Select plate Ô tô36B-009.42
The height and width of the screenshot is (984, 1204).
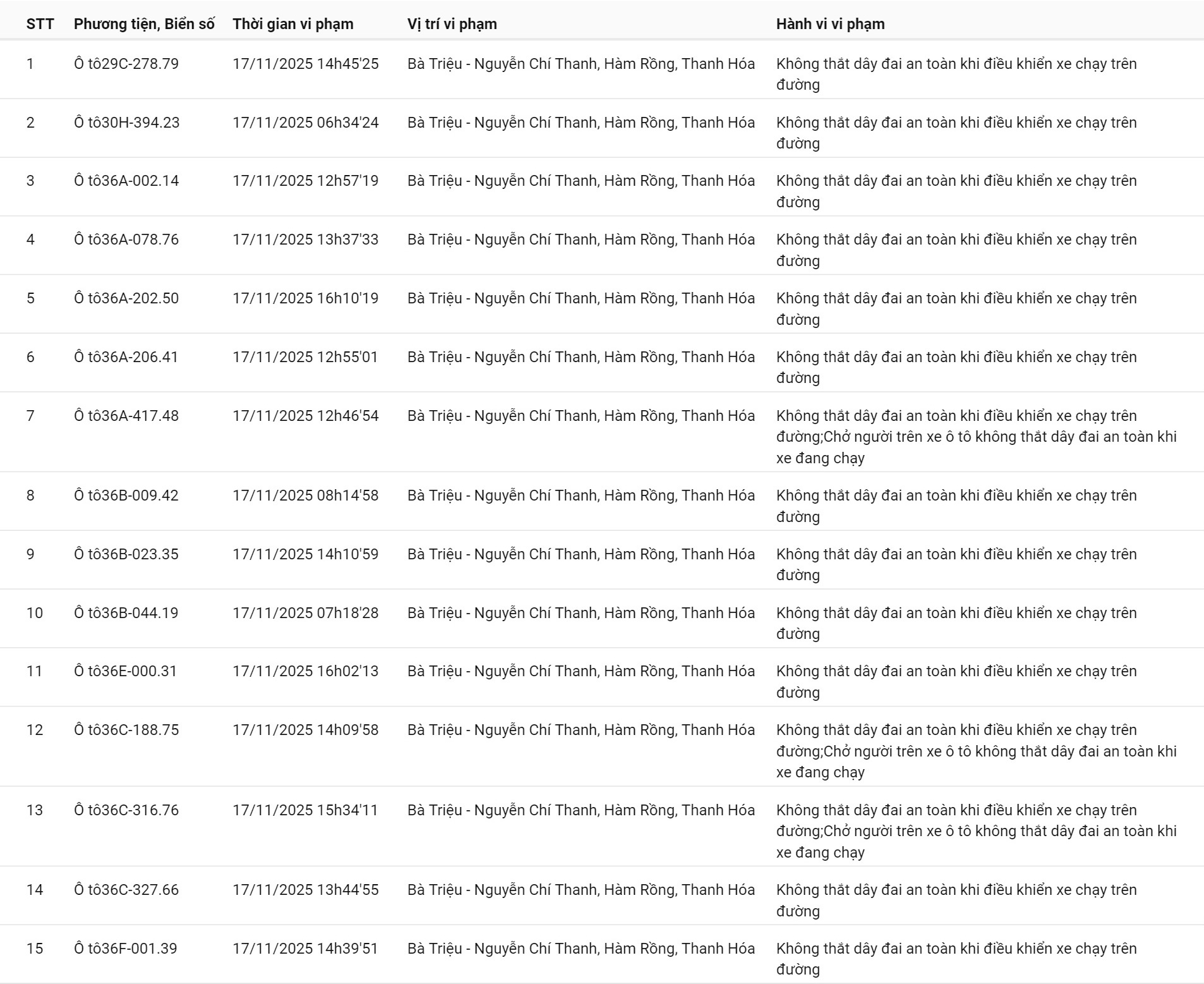click(126, 495)
